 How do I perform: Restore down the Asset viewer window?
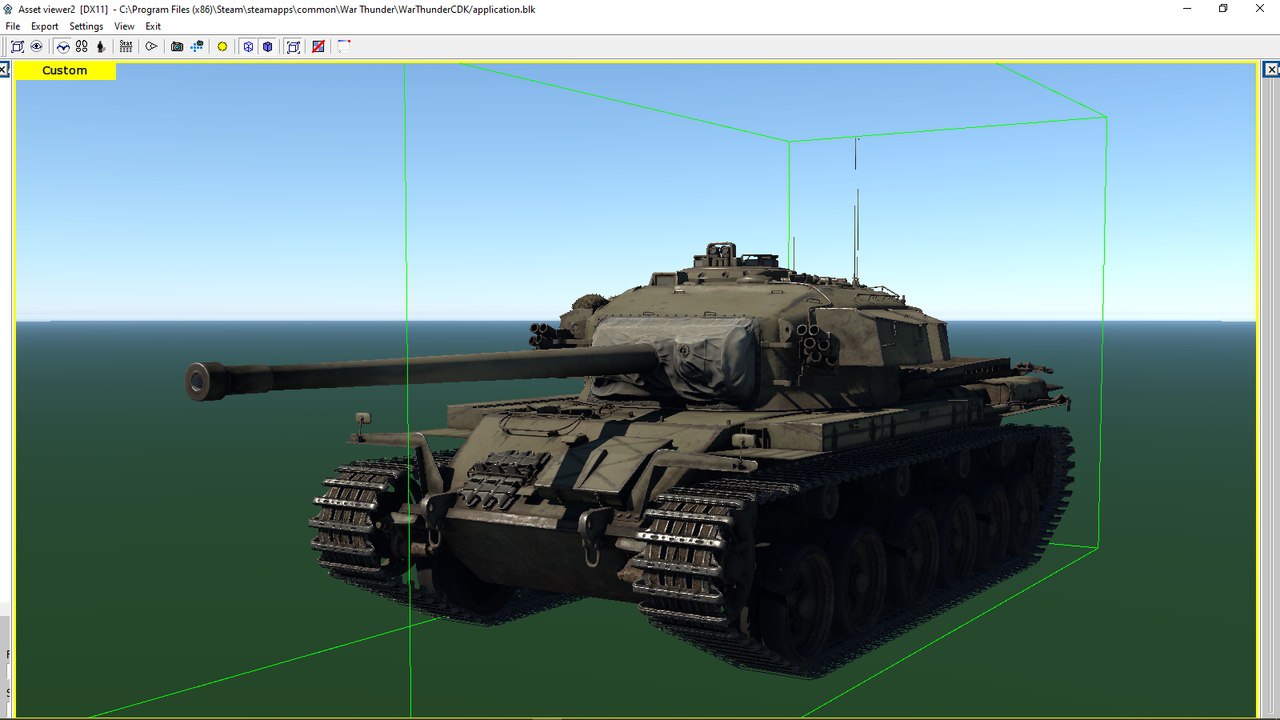tap(1223, 8)
